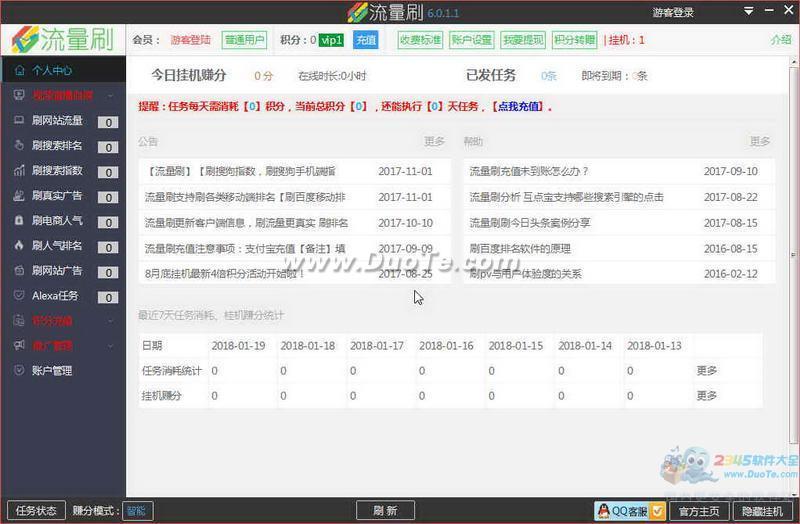Open the 介绍 link at top right
Image resolution: width=800 pixels, height=524 pixels.
point(781,40)
